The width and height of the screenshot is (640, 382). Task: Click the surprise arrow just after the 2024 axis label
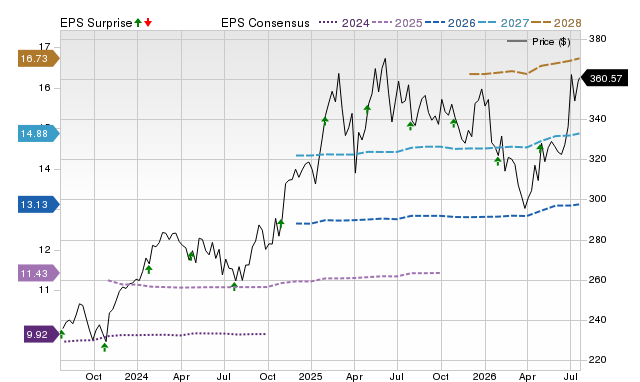pos(149,269)
